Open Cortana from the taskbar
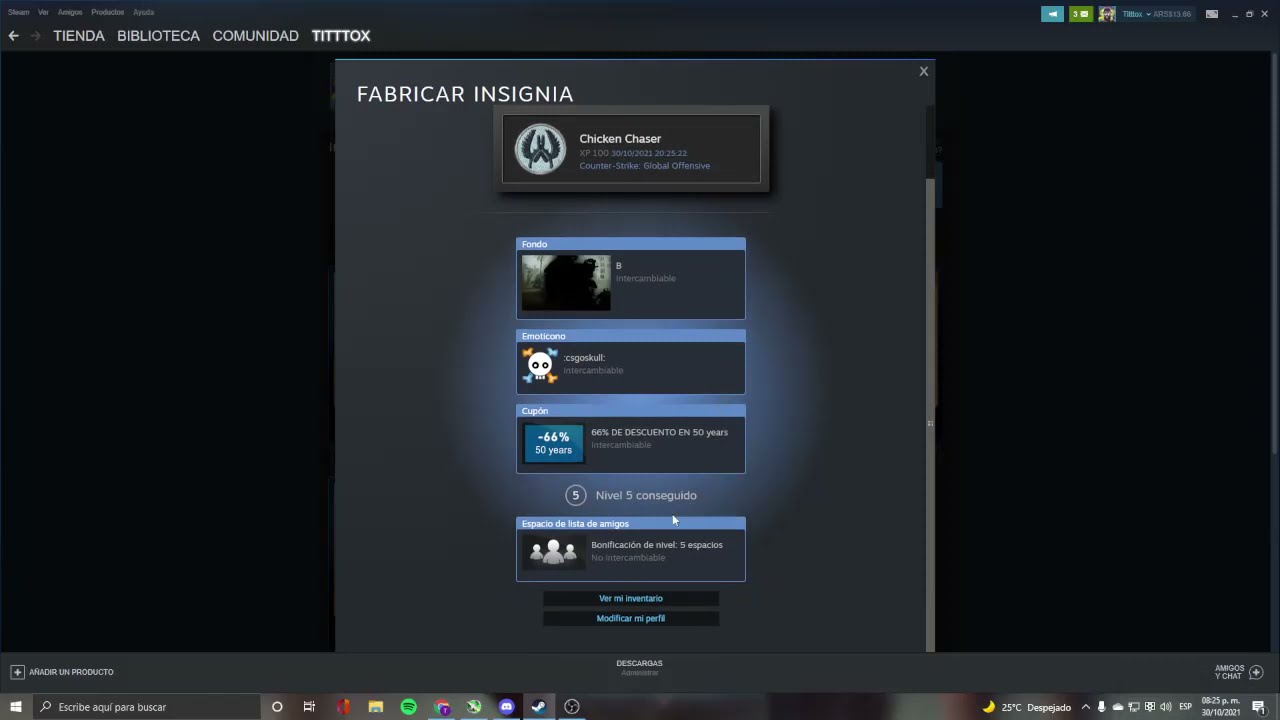Image resolution: width=1280 pixels, height=720 pixels. (277, 707)
